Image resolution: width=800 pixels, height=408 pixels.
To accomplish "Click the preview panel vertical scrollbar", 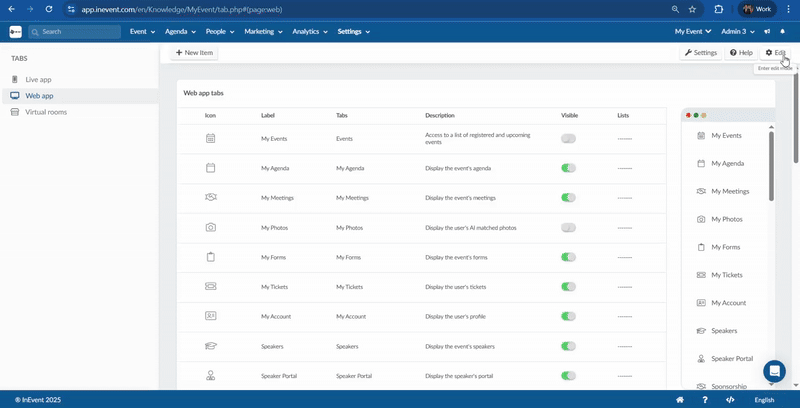I will click(x=771, y=166).
